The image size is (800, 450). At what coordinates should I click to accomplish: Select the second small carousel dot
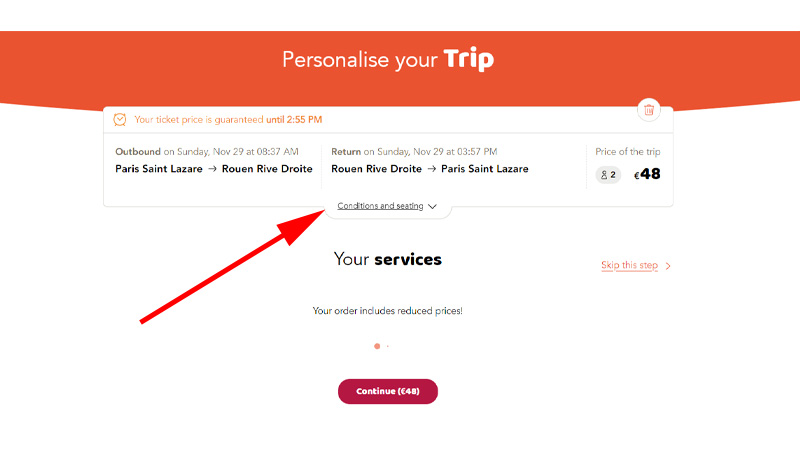coord(388,346)
